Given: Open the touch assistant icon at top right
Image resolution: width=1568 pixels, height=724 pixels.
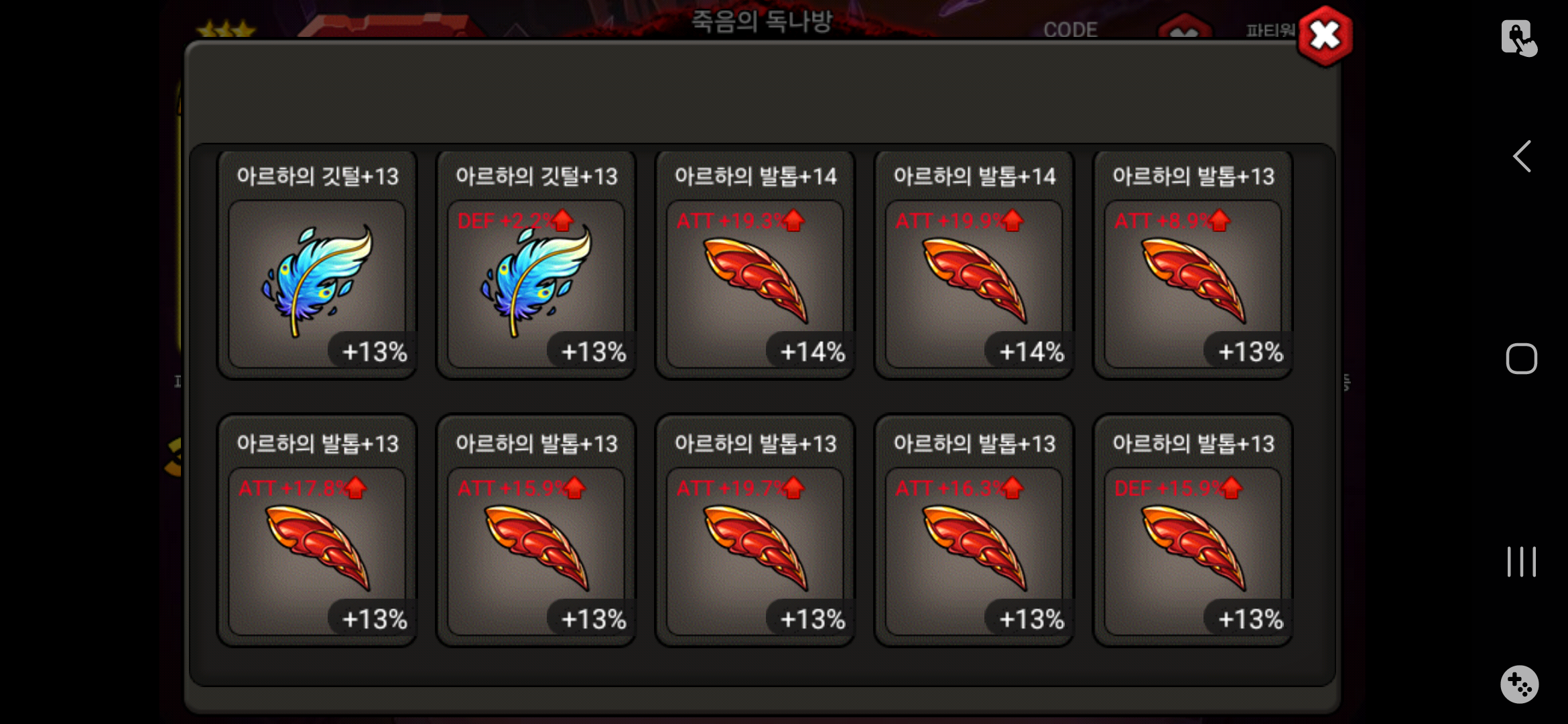Looking at the screenshot, I should (1519, 38).
